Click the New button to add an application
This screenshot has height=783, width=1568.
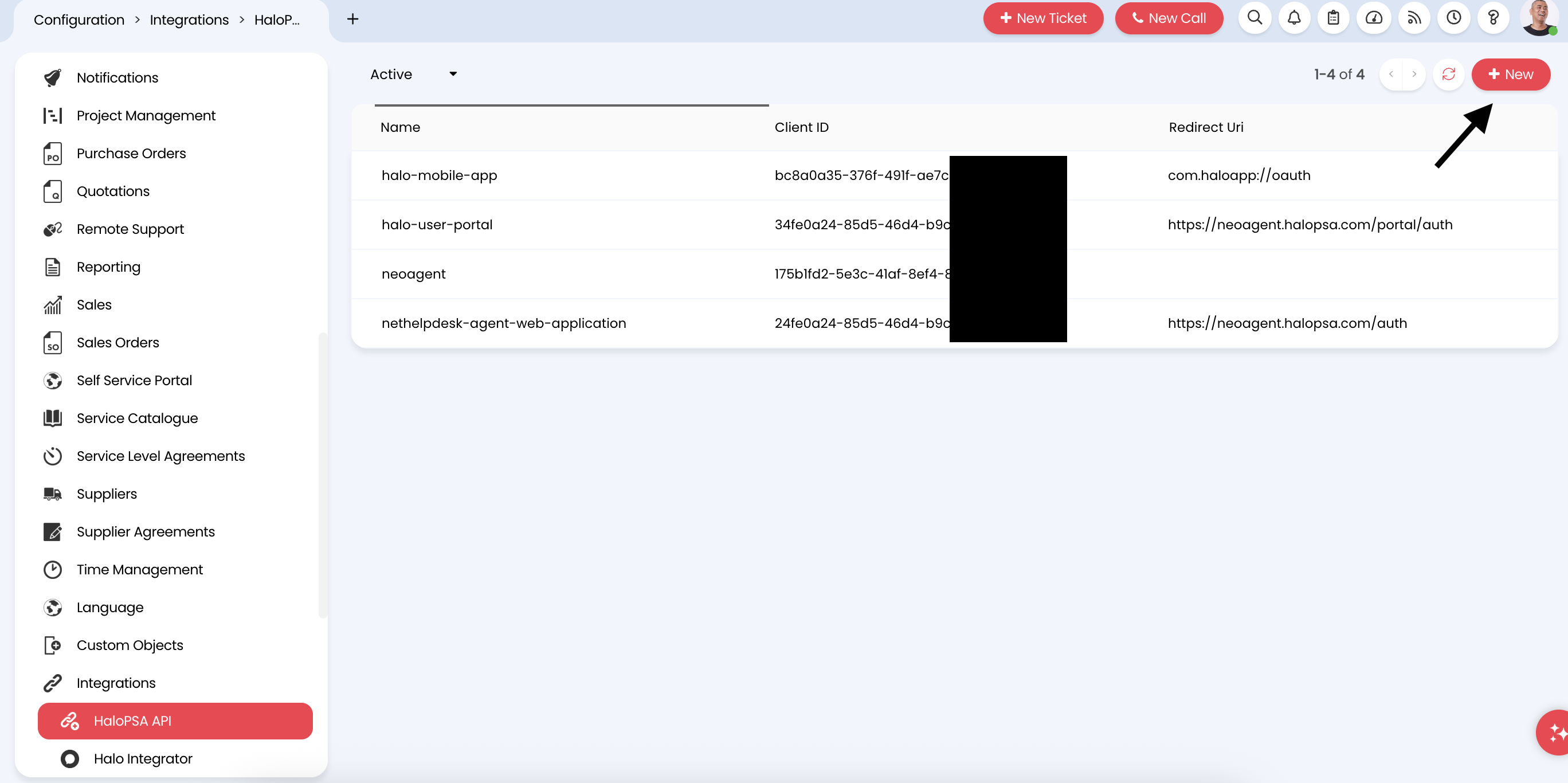pos(1511,74)
